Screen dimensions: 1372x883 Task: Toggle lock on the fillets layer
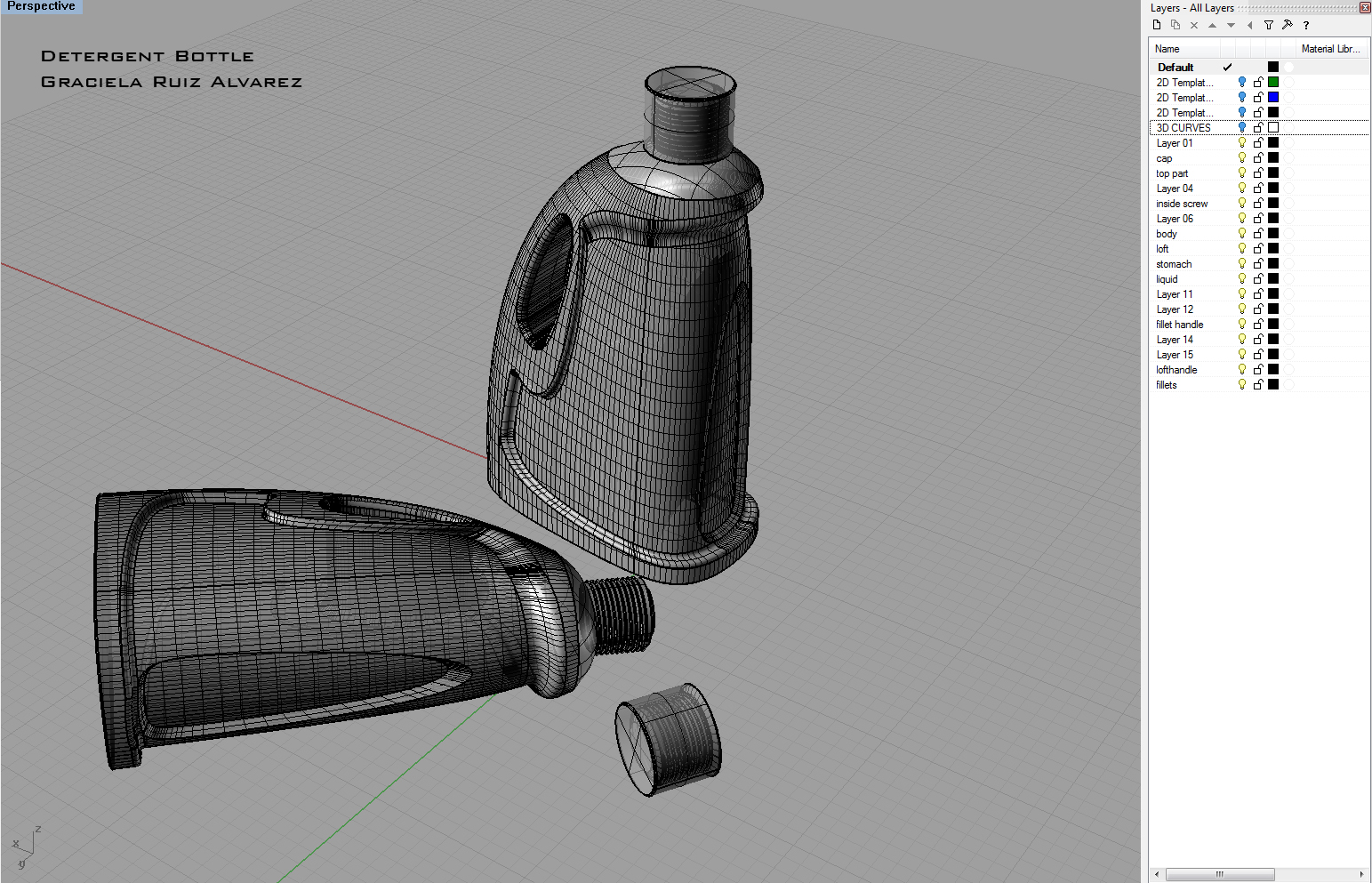tap(1258, 384)
